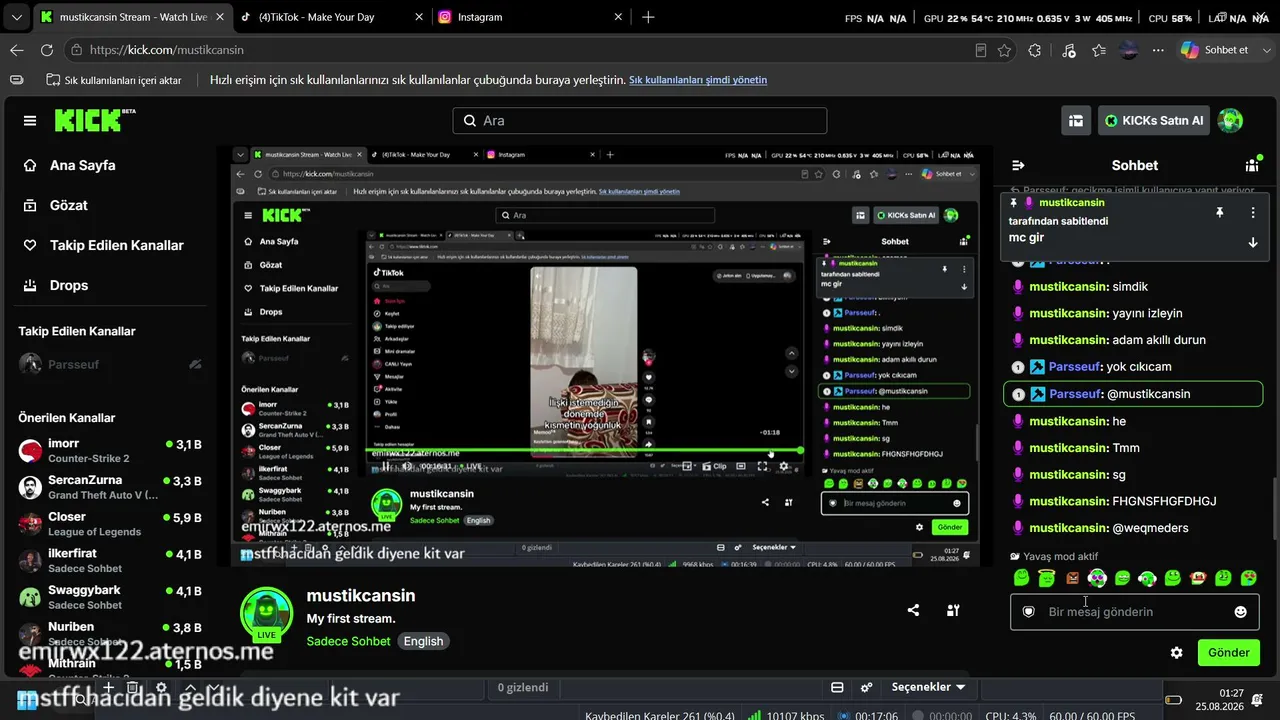Open the pinned message three-dot options

coord(1253,212)
